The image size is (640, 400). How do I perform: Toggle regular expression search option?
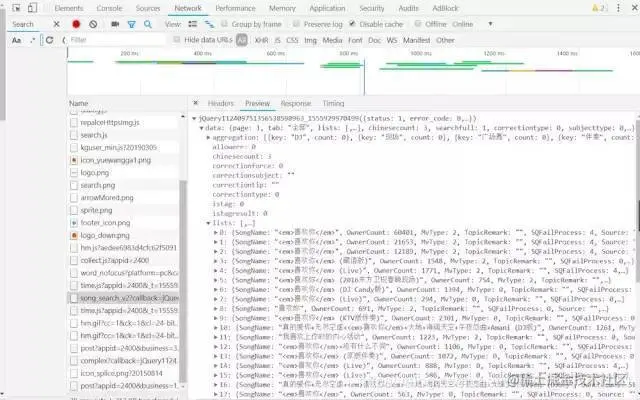[x=33, y=40]
